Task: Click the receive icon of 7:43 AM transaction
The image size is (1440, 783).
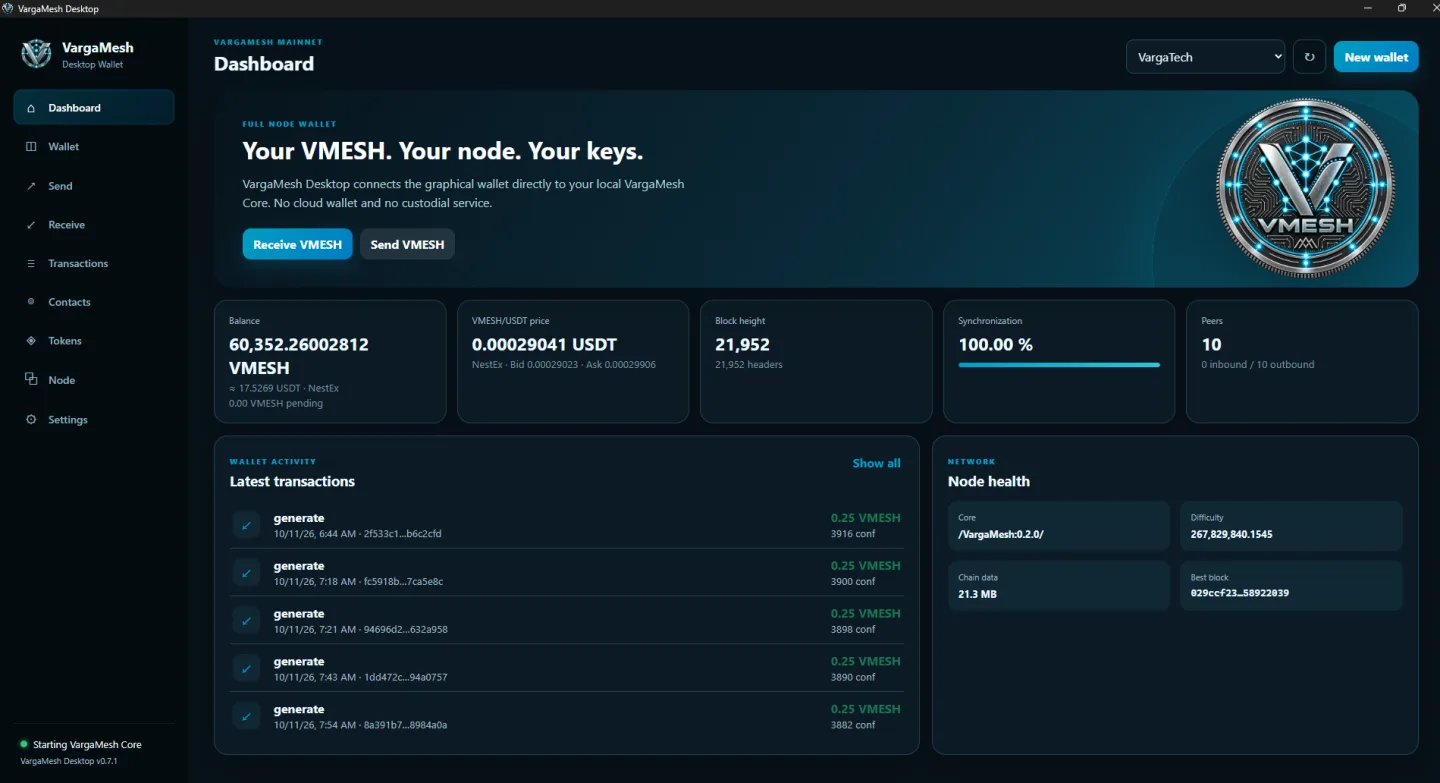Action: coord(246,669)
